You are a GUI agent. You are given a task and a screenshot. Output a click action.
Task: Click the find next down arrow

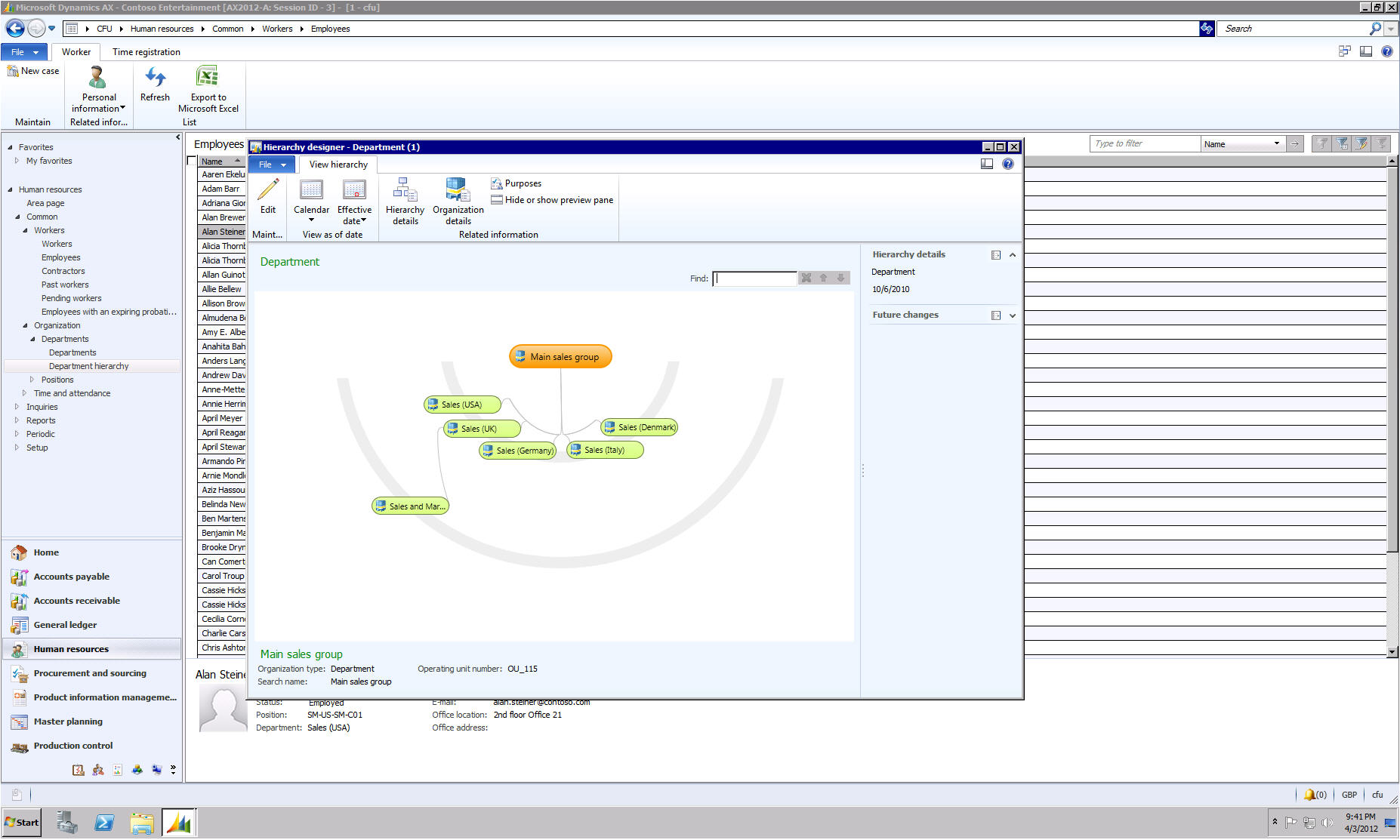point(840,278)
